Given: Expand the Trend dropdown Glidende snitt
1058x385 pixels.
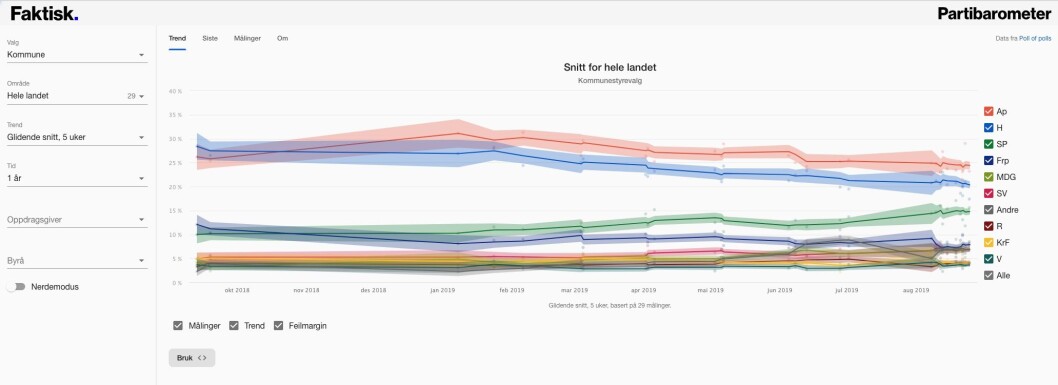Looking at the screenshot, I should [77, 137].
